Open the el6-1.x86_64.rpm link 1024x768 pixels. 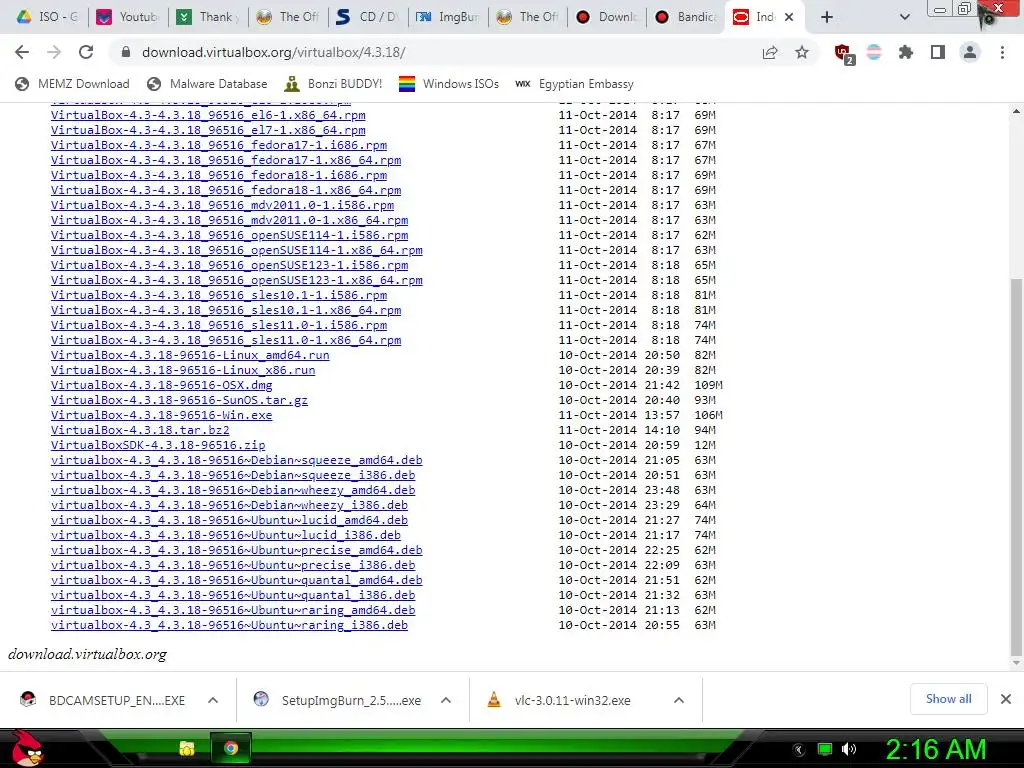click(208, 116)
